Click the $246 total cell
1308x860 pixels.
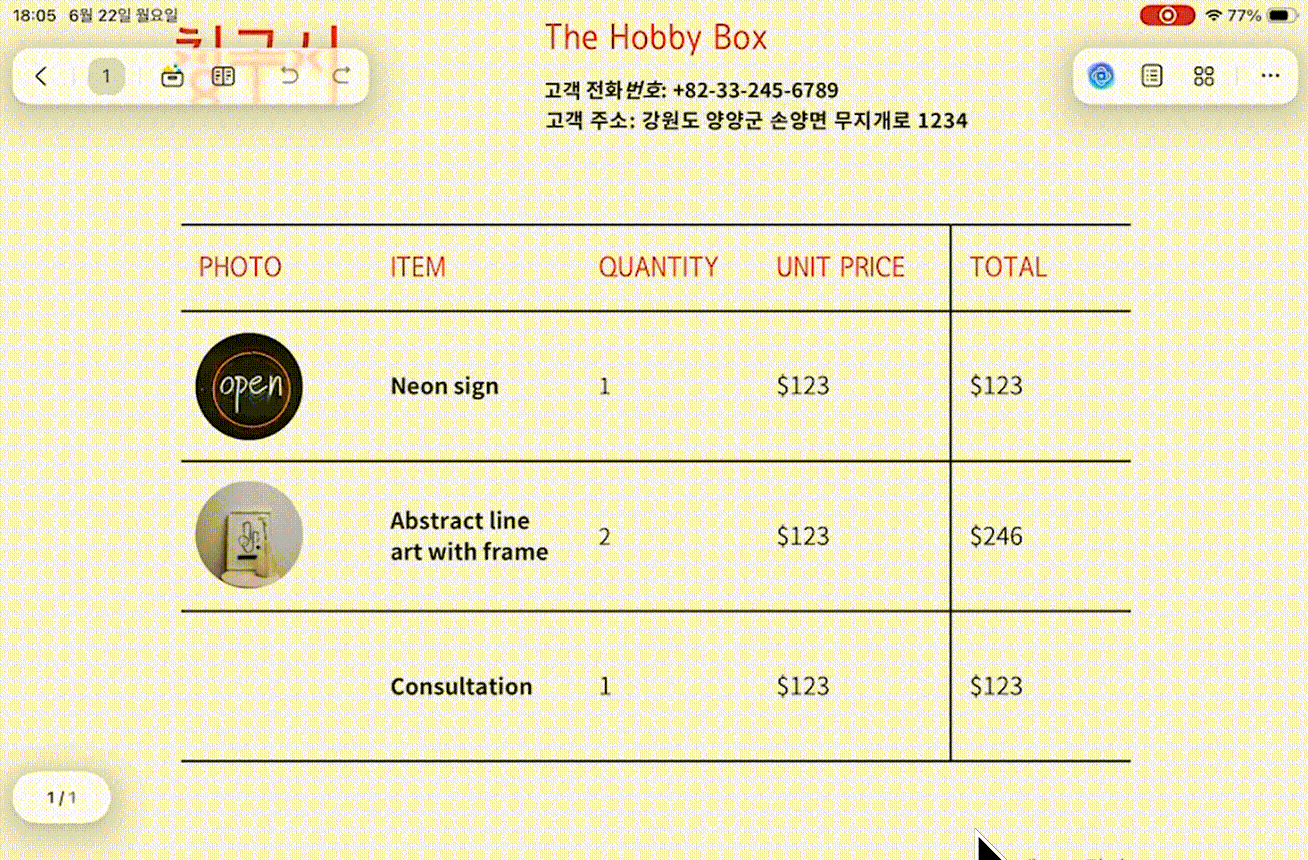(996, 536)
